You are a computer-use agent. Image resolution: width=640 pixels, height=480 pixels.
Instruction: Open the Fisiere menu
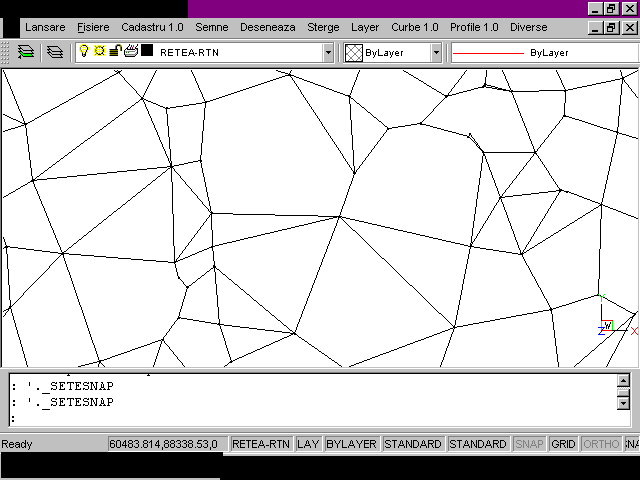[93, 27]
